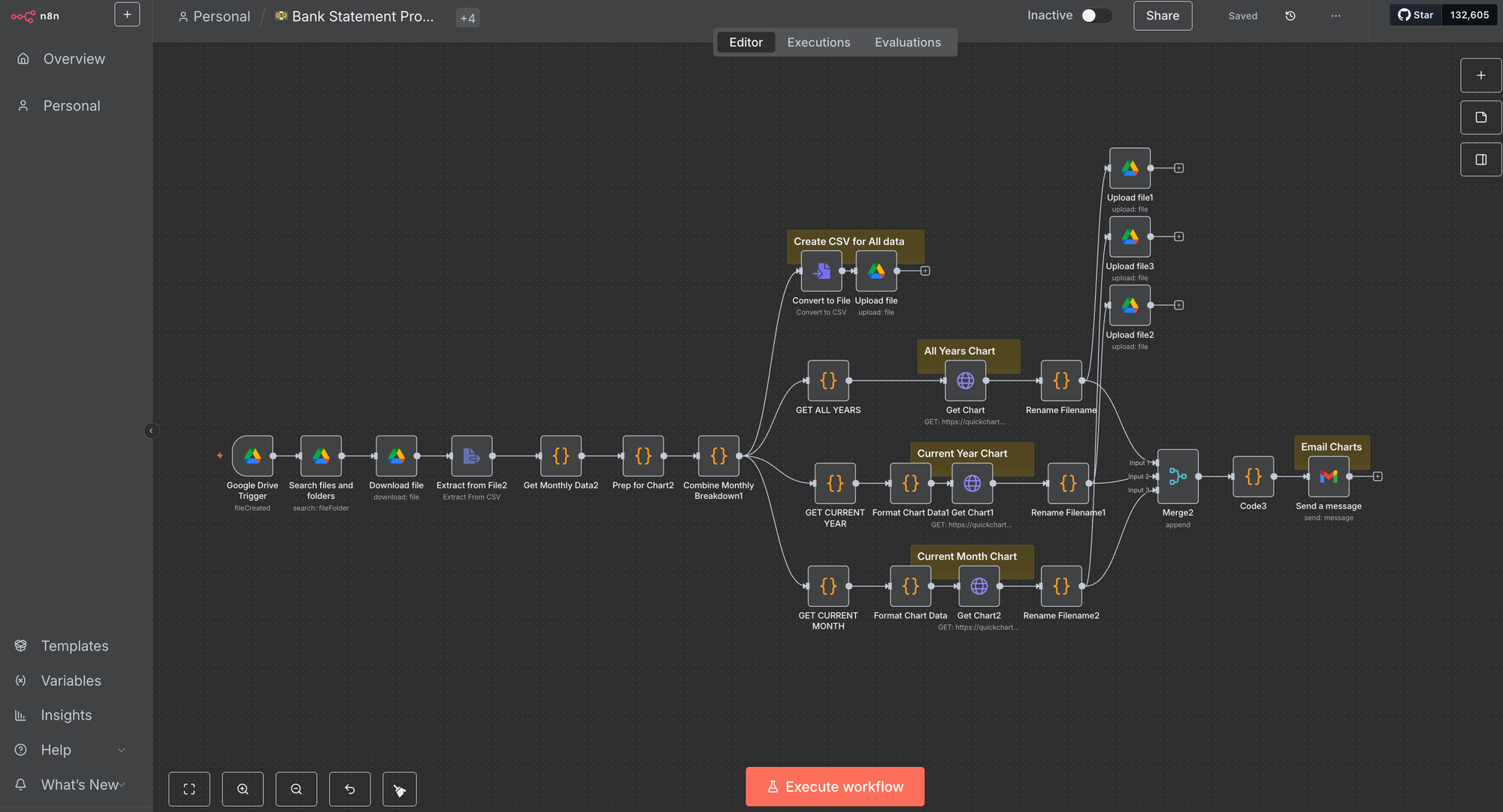Toggle the workflow Inactive switch
The height and width of the screenshot is (812, 1503).
click(x=1096, y=16)
